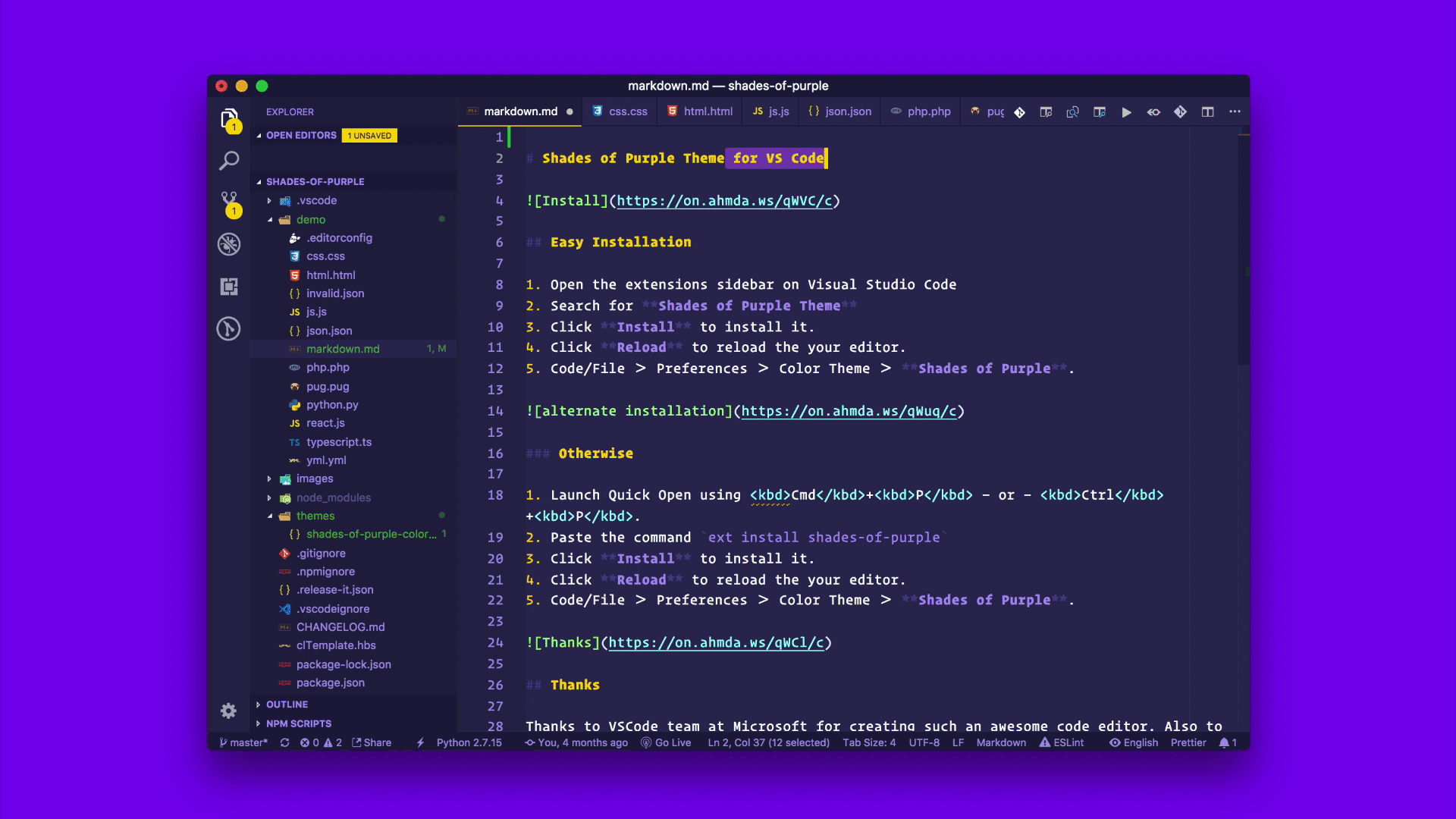Select the Markdown language mode in status bar

pos(1001,742)
